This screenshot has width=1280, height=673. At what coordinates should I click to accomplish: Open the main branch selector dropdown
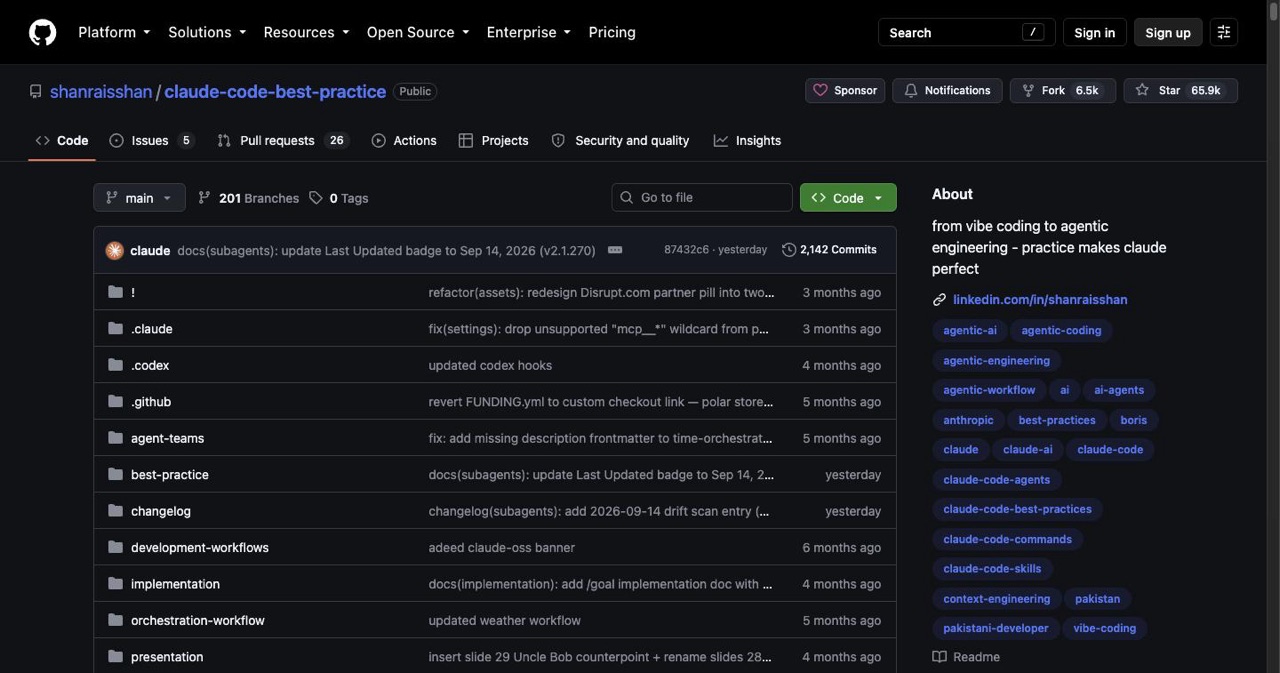139,198
